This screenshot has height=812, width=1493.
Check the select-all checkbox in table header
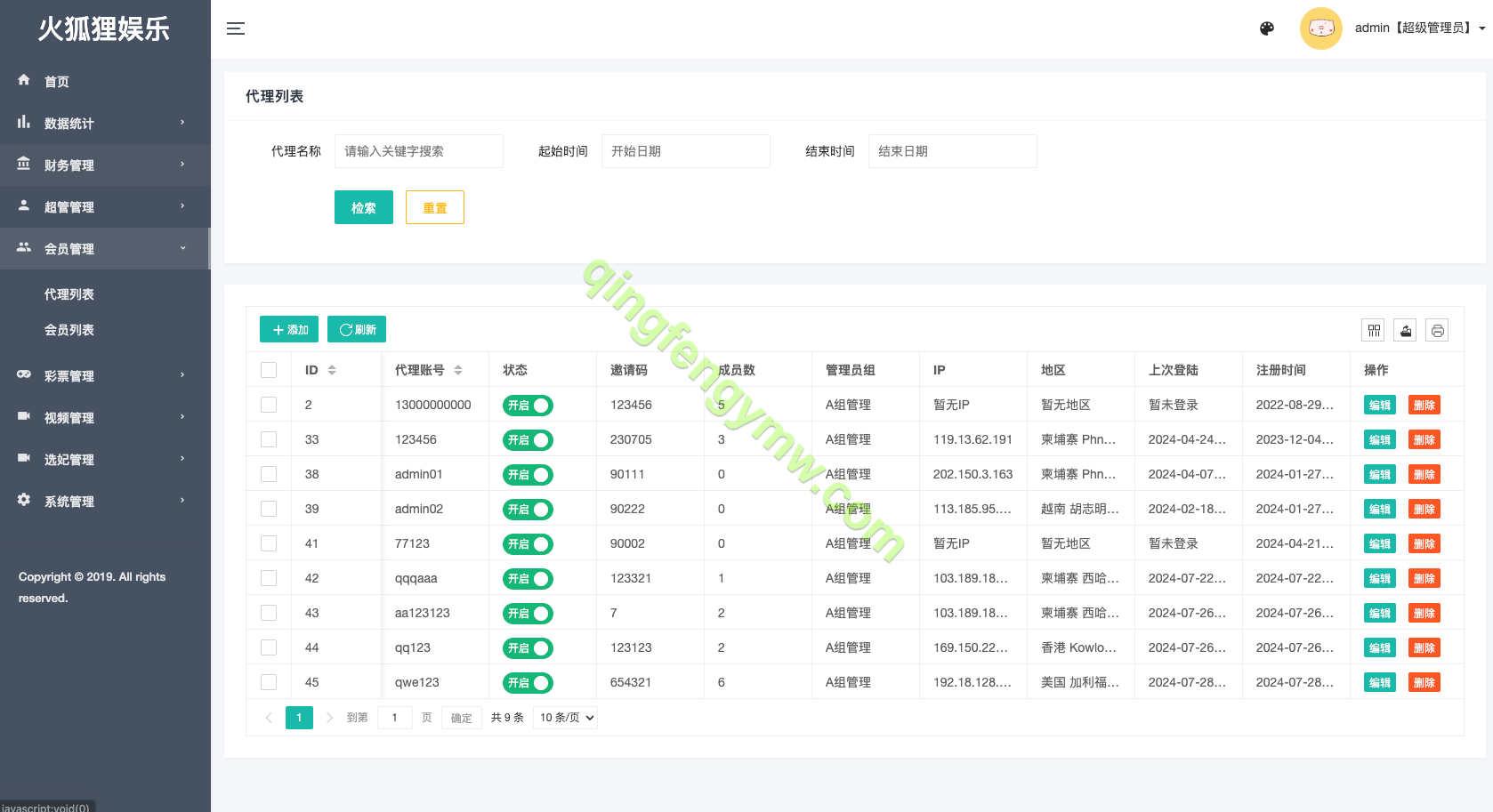click(269, 370)
